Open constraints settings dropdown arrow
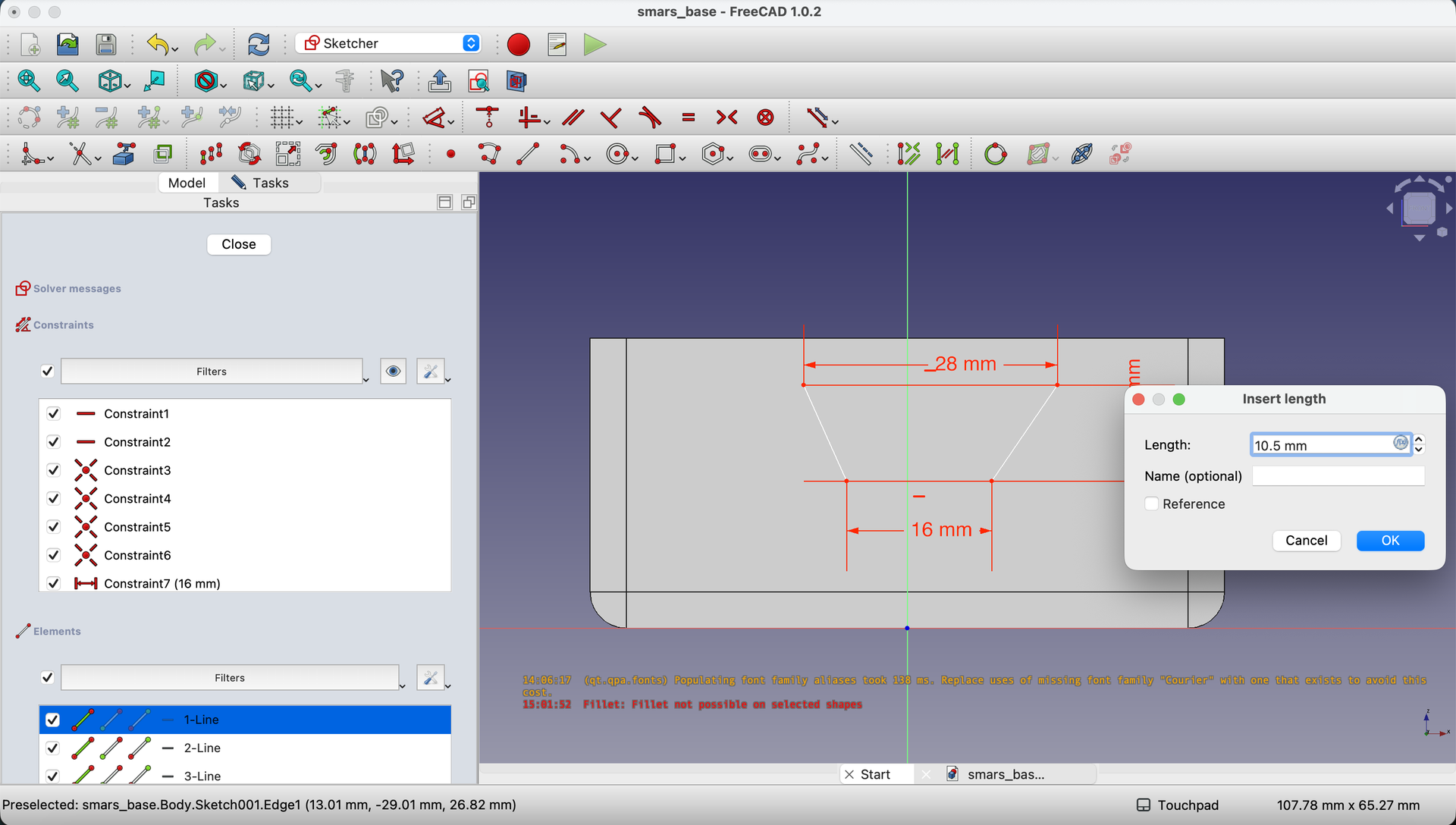This screenshot has width=1456, height=825. [x=448, y=380]
